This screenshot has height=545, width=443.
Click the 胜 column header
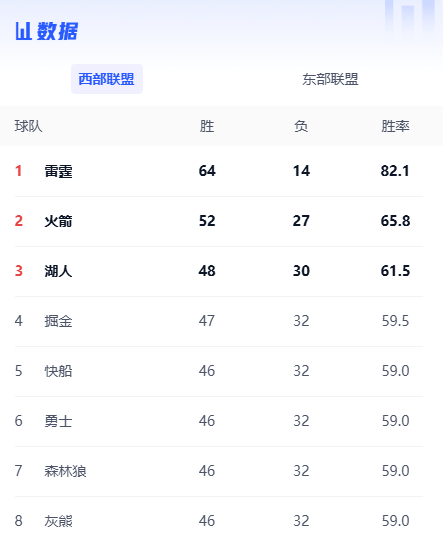(207, 126)
